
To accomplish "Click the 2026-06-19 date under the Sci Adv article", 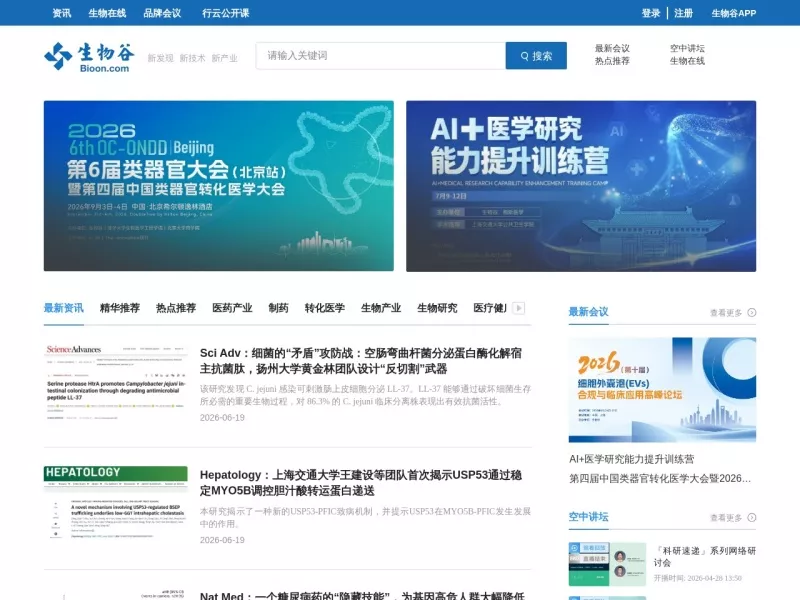I will coord(222,418).
